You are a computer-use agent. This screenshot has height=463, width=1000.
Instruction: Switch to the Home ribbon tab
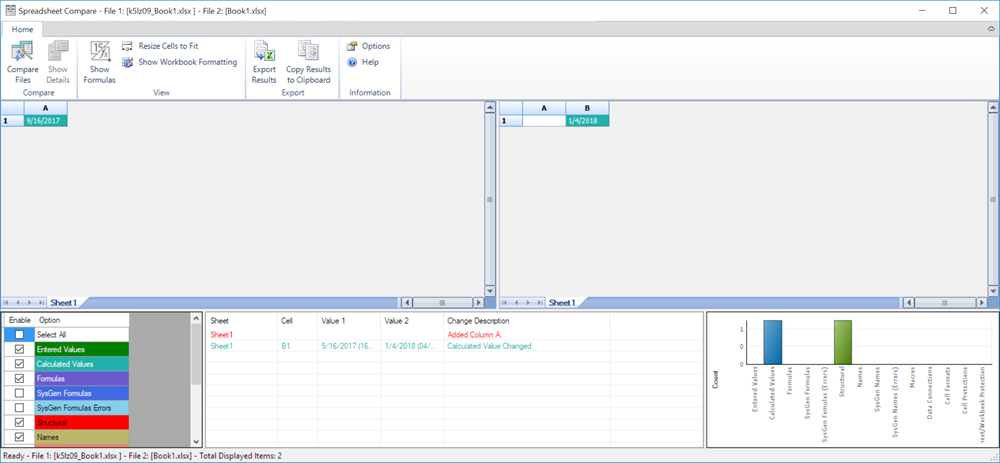tap(22, 29)
